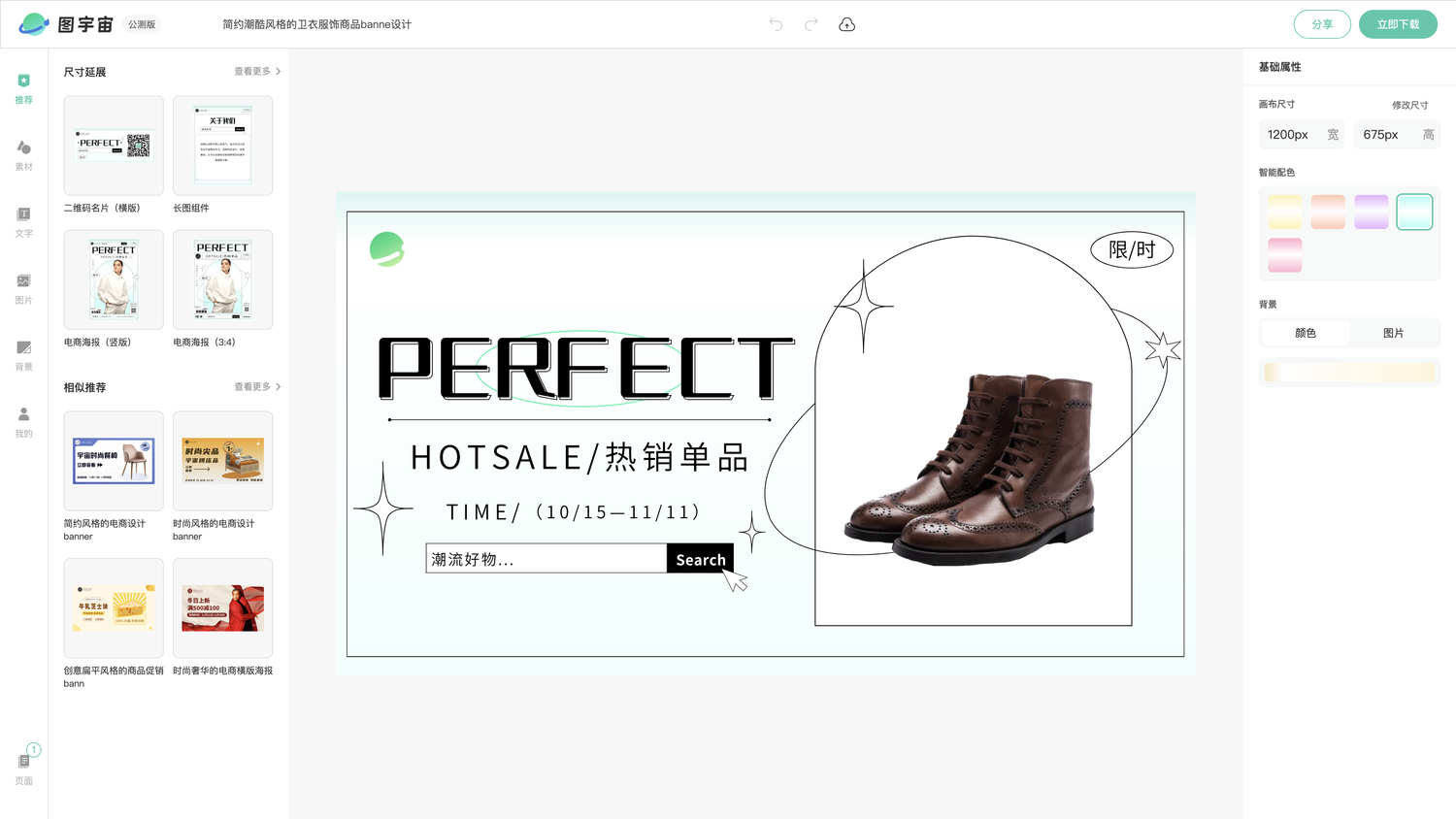
Task: Click the undo arrow icon
Action: (776, 24)
